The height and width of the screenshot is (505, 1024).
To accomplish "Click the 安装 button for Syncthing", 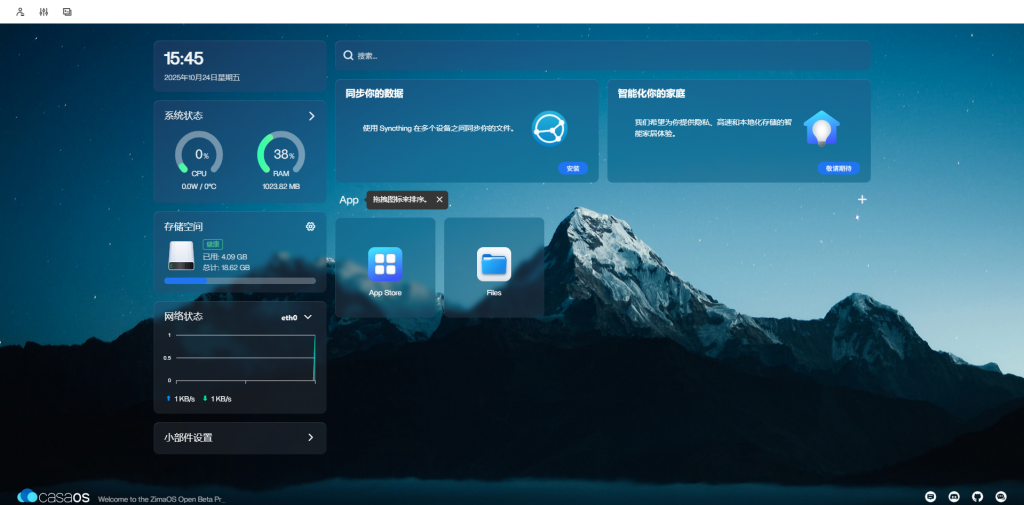I will click(x=572, y=168).
